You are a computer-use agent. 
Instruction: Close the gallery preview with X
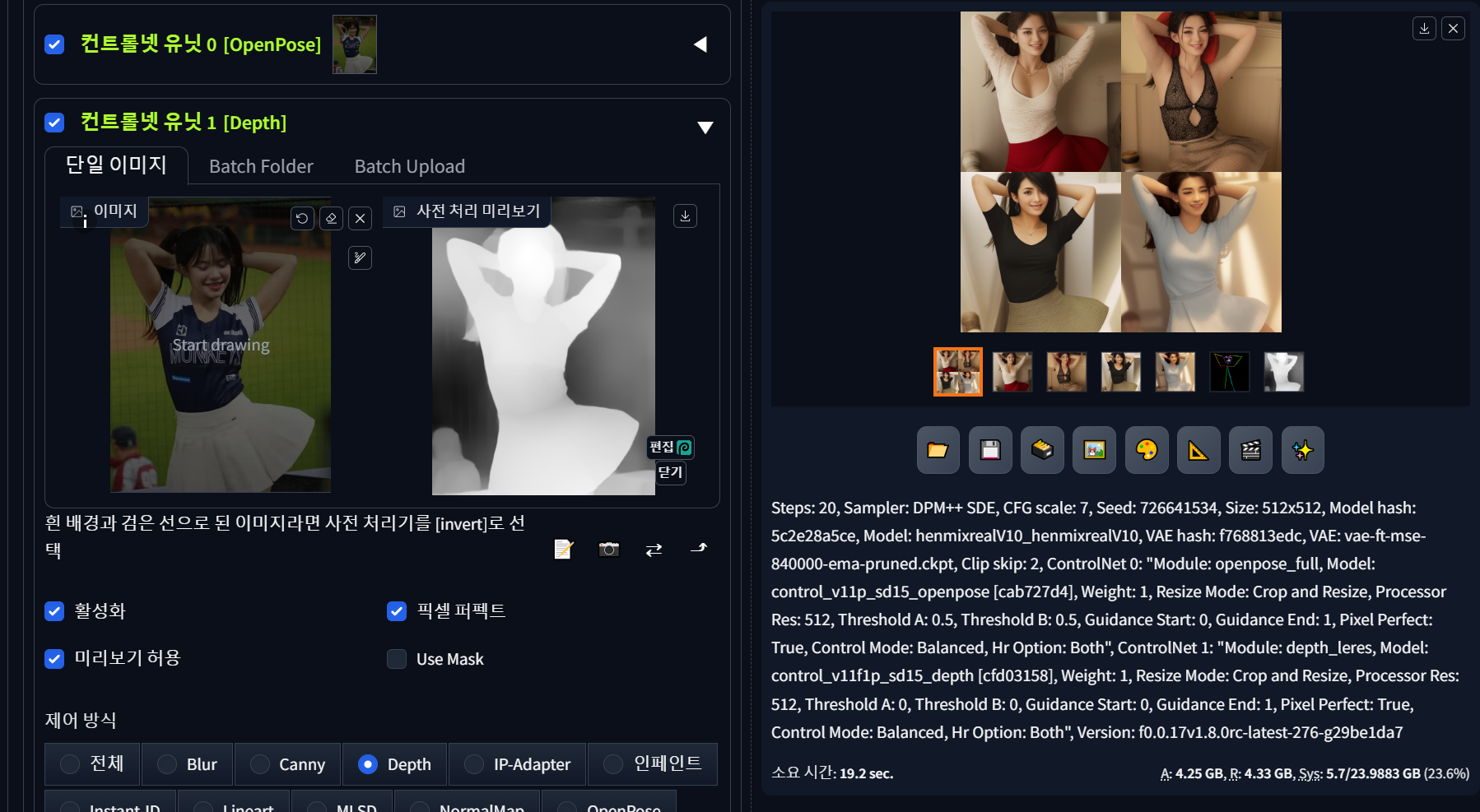coord(1453,28)
